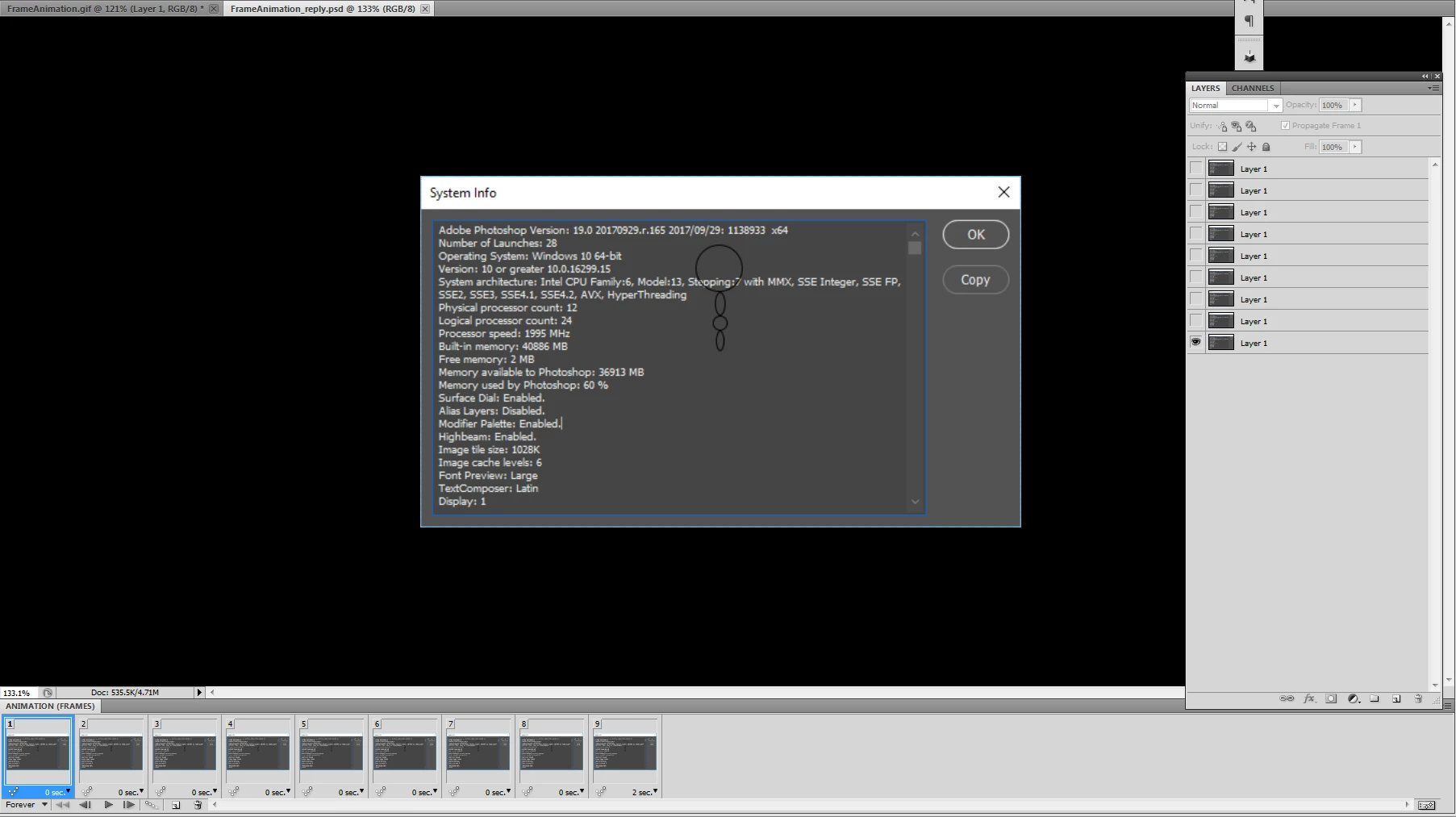The image size is (1456, 817).
Task: Open frame 9 delay 2 sec. dropdown
Action: point(645,792)
